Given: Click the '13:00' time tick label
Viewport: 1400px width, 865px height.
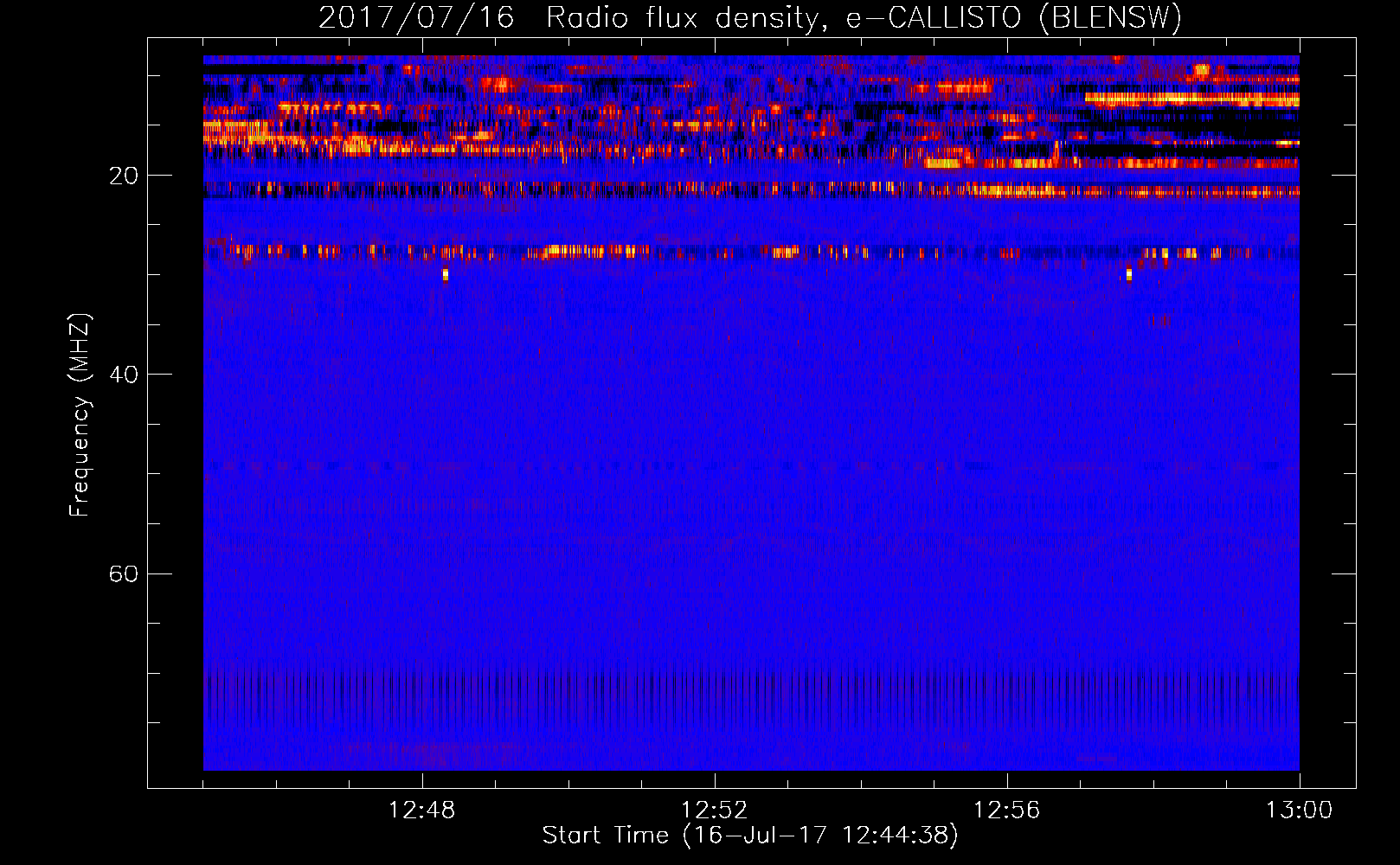Looking at the screenshot, I should point(1300,811).
